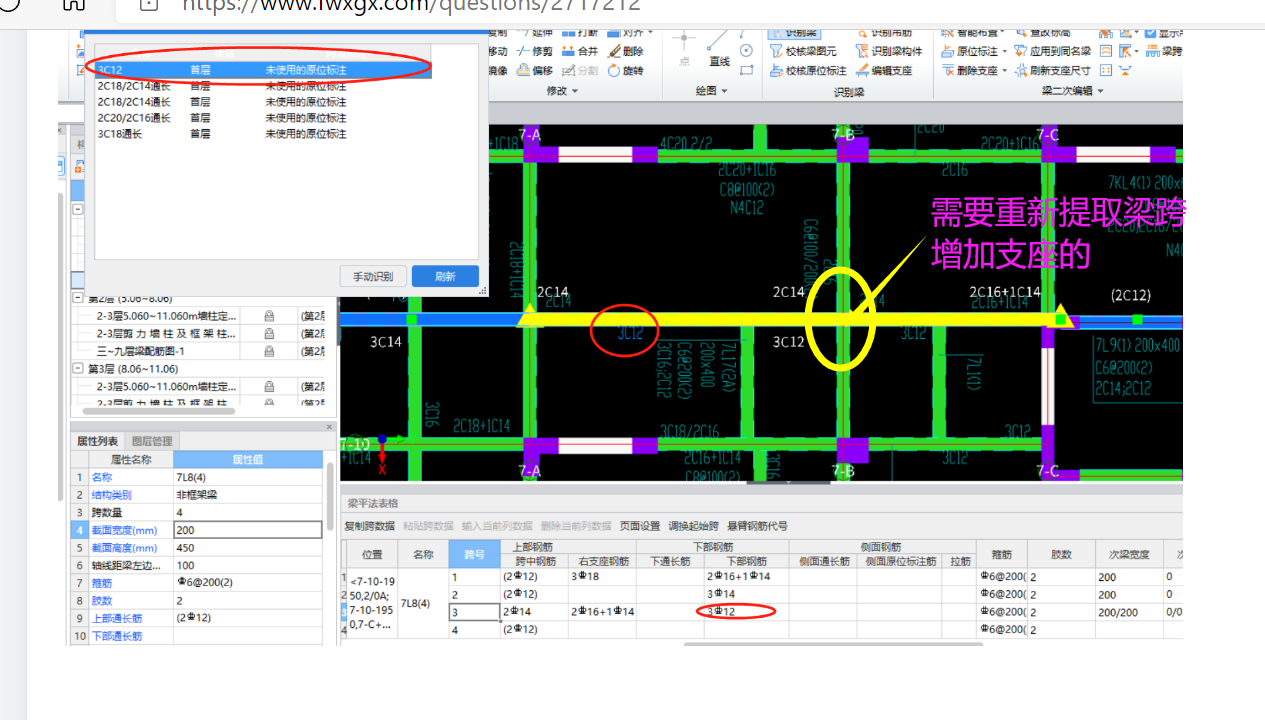Click lock icon of first 2-3层5.060~11.060m row
The image size is (1265, 720).
(x=269, y=315)
